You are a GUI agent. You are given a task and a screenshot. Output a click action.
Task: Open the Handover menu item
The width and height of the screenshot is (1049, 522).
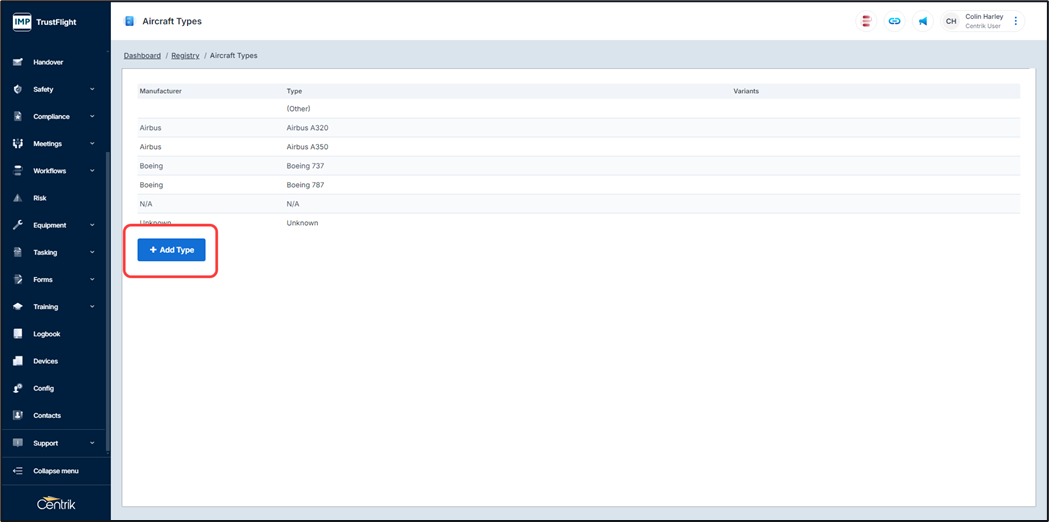tap(48, 62)
